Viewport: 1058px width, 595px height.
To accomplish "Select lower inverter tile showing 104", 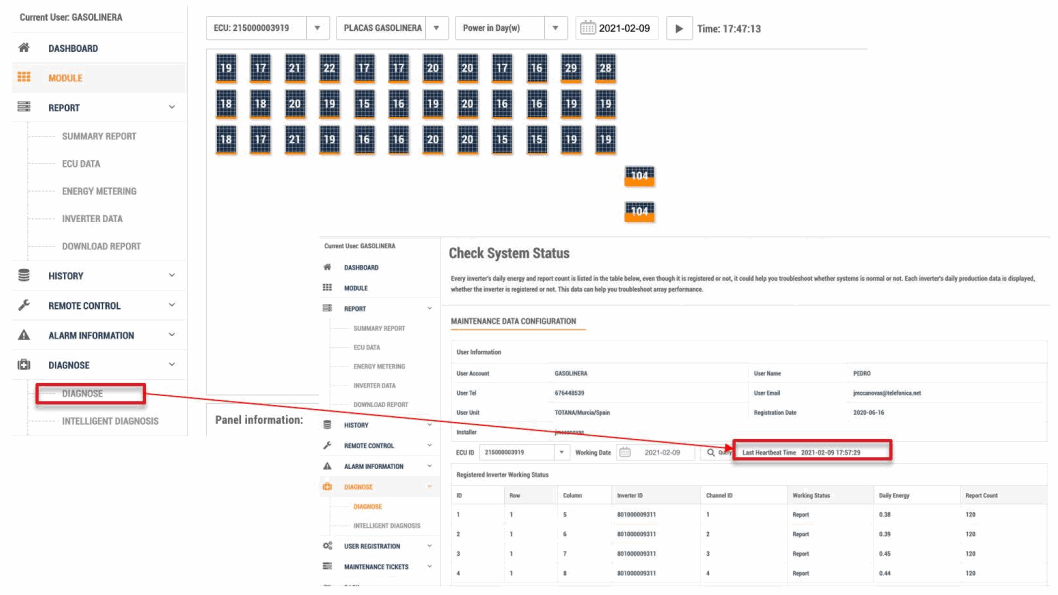I will pyautogui.click(x=639, y=212).
